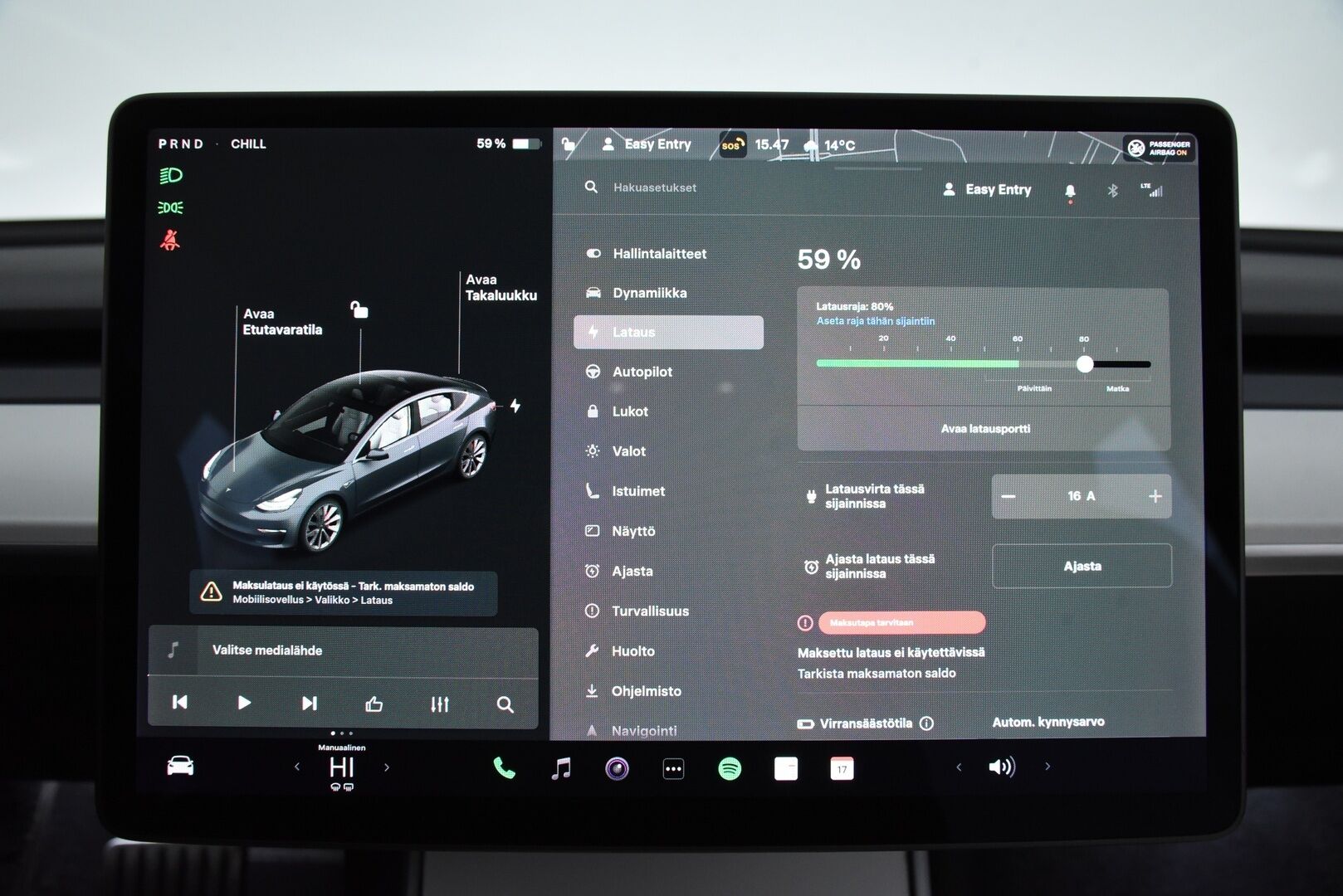This screenshot has height=896, width=1343.
Task: Tap the volume speaker icon in the dock
Action: (1004, 767)
